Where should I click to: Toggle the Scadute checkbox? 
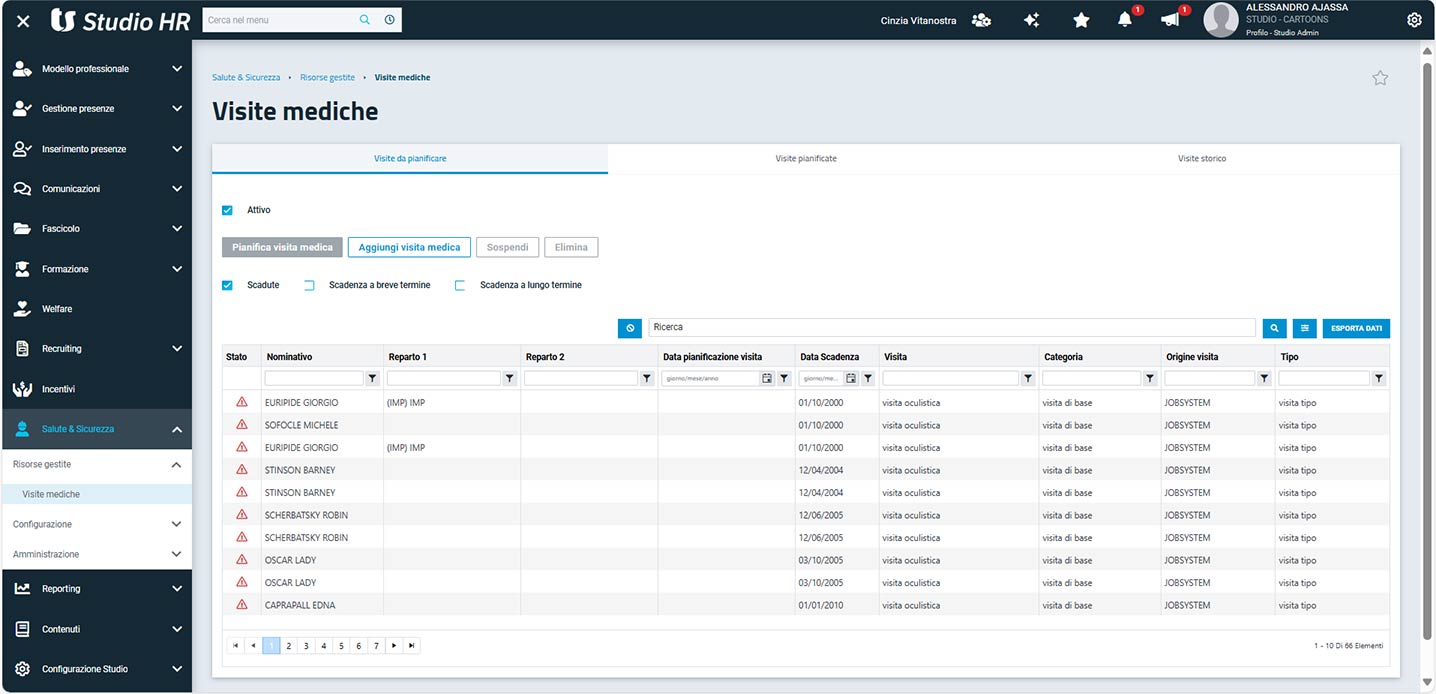(227, 285)
